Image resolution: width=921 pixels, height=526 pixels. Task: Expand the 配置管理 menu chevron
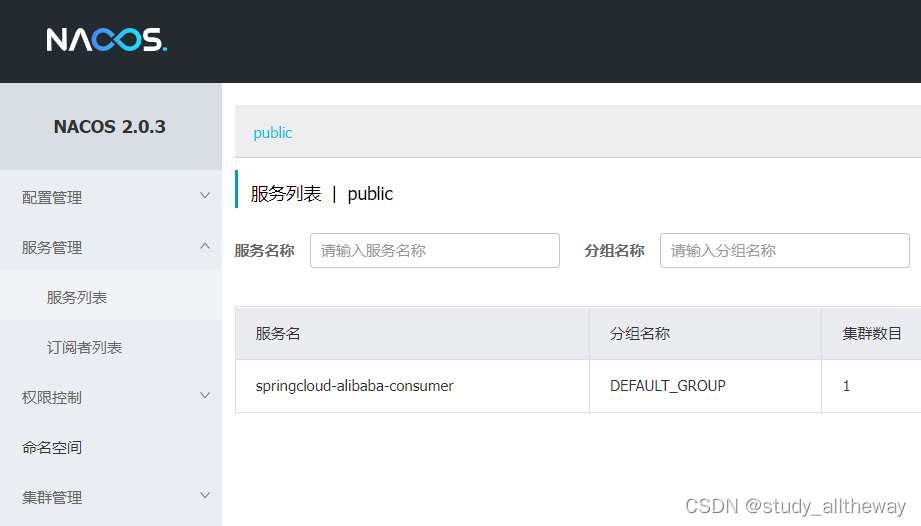coord(204,195)
